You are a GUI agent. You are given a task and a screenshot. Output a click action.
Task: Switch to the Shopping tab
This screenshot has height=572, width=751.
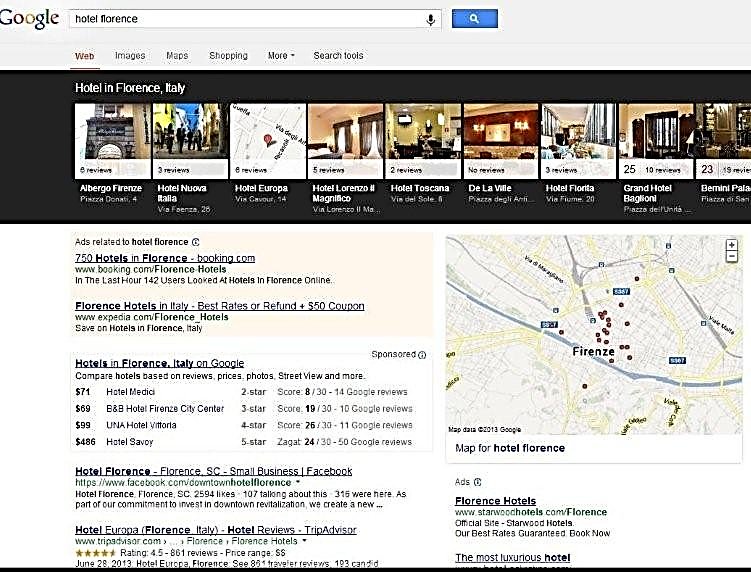(x=228, y=56)
